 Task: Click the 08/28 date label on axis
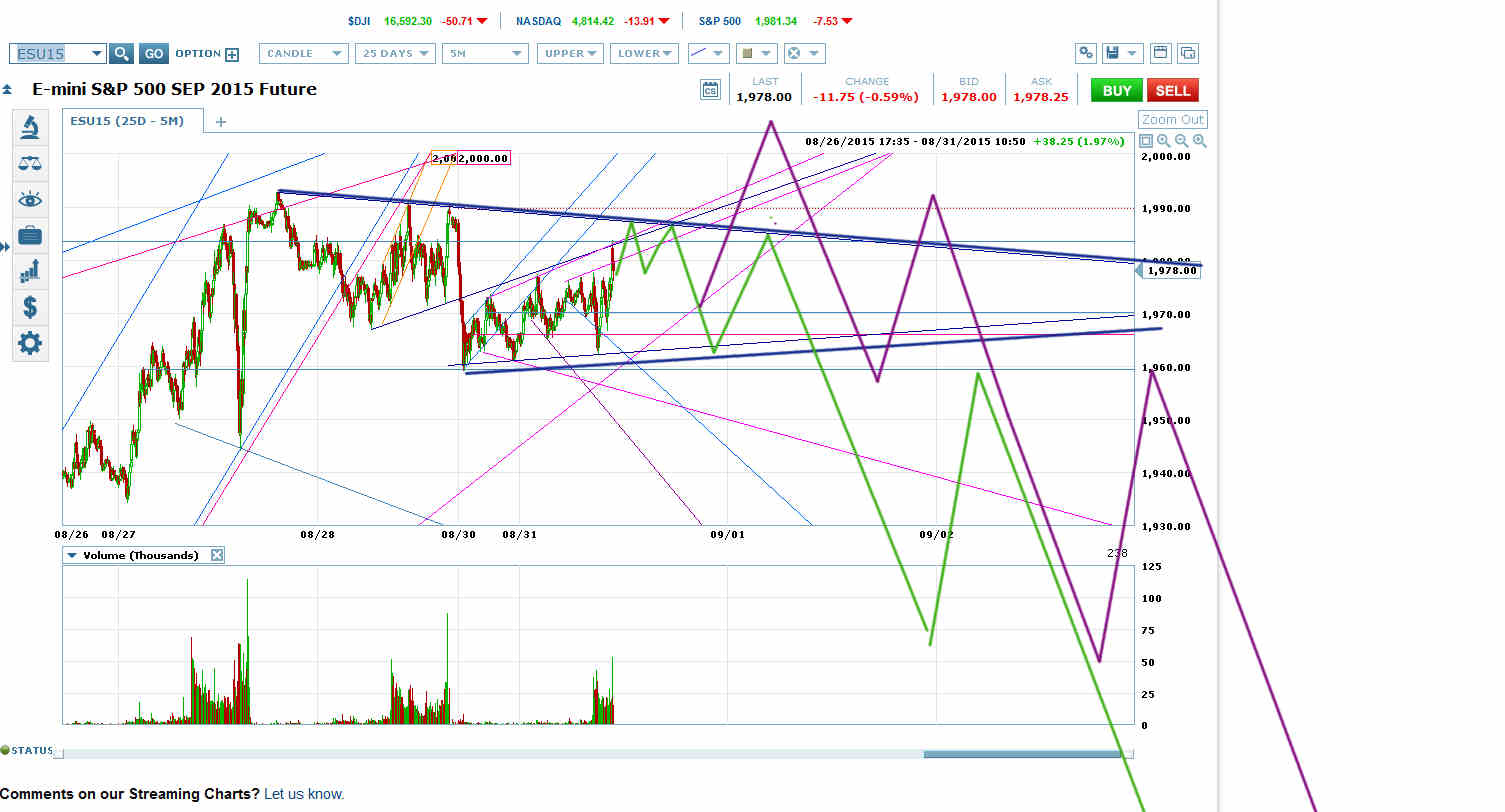pos(317,535)
